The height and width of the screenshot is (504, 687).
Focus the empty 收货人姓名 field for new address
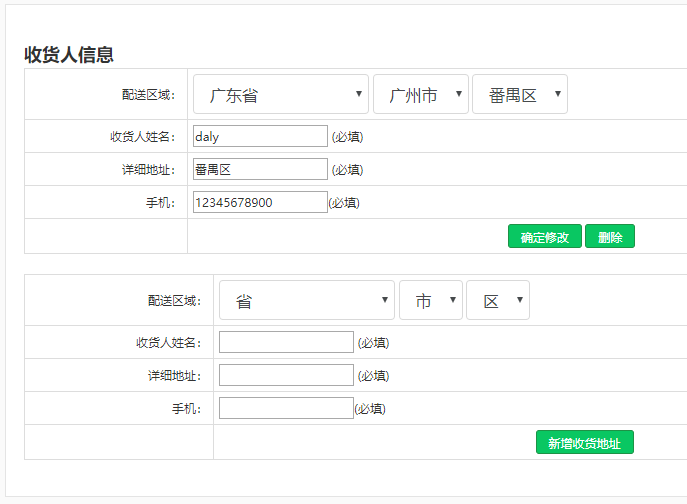[286, 342]
